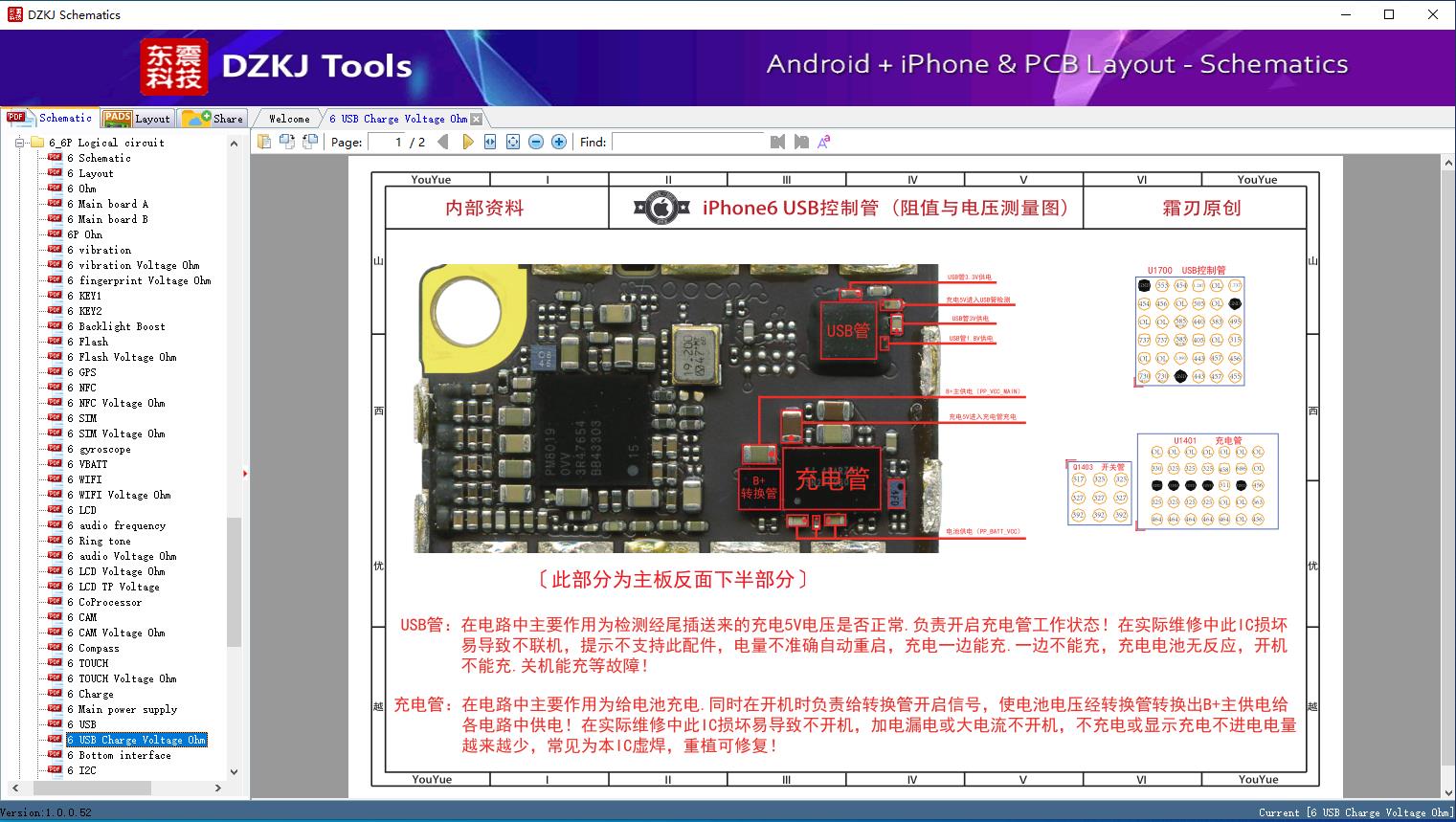Fit the whole page in view
Screen dimensions: 1456x822
pyautogui.click(x=513, y=142)
